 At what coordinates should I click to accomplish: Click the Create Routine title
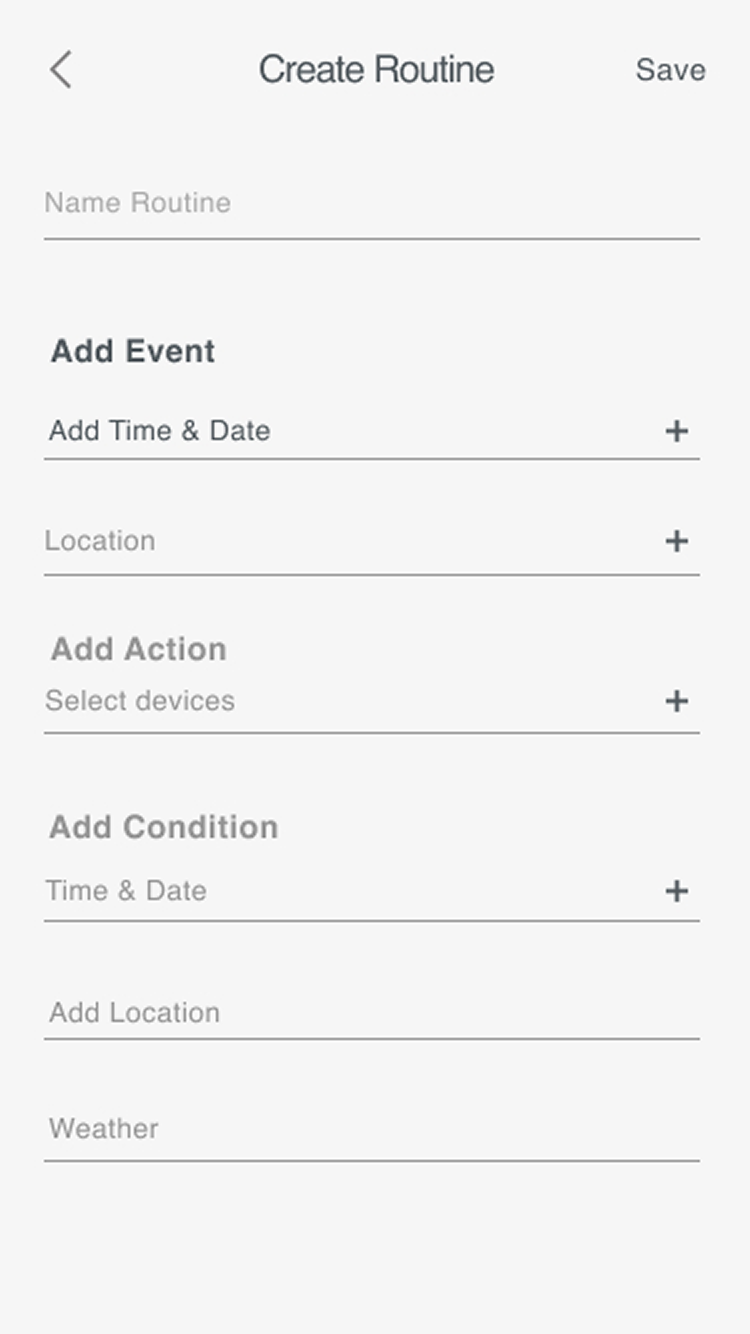point(376,70)
